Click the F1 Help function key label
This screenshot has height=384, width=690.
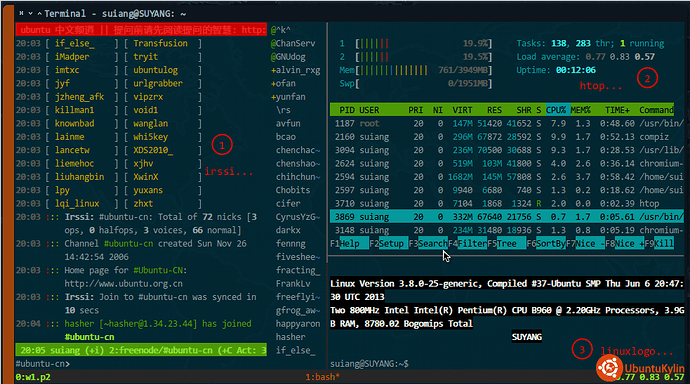[x=349, y=244]
